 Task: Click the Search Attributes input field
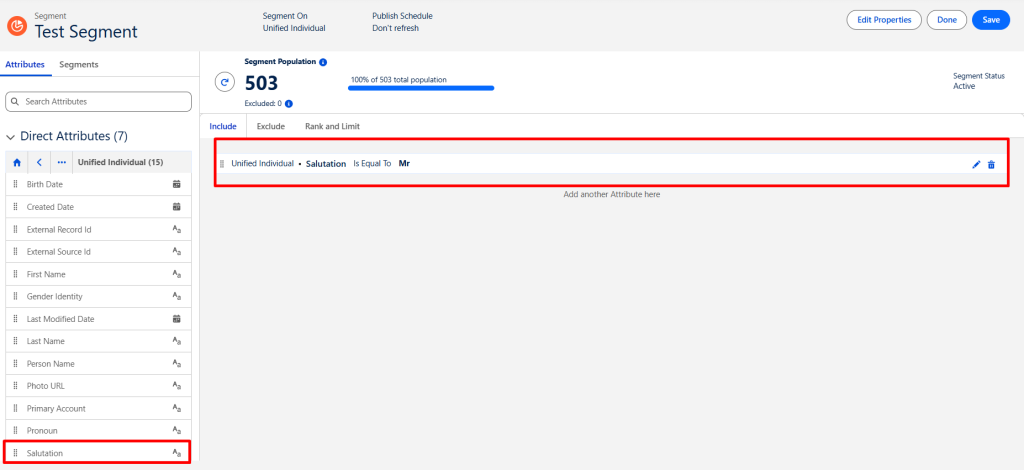(99, 102)
